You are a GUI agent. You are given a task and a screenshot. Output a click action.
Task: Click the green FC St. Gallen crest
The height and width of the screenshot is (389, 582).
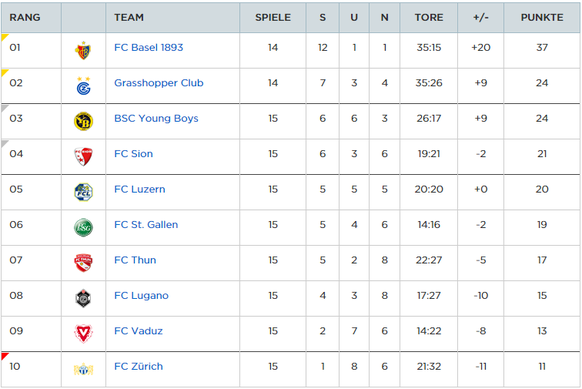point(84,228)
